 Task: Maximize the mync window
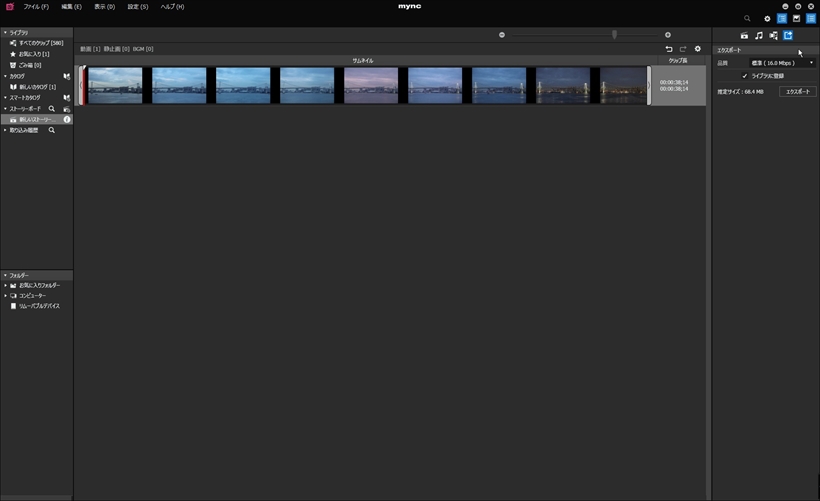pyautogui.click(x=798, y=6)
